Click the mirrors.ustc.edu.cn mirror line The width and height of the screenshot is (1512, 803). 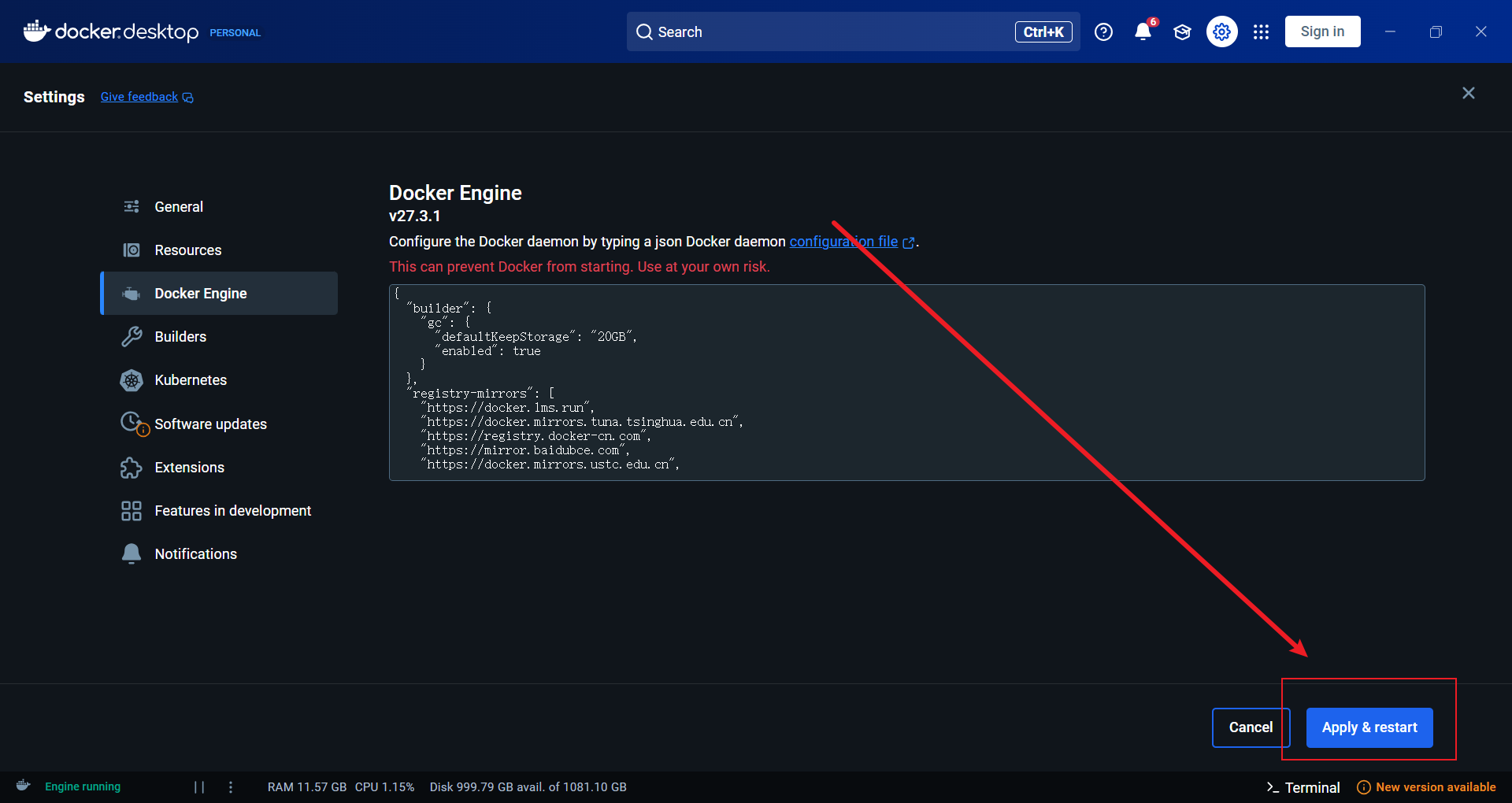[x=550, y=464]
